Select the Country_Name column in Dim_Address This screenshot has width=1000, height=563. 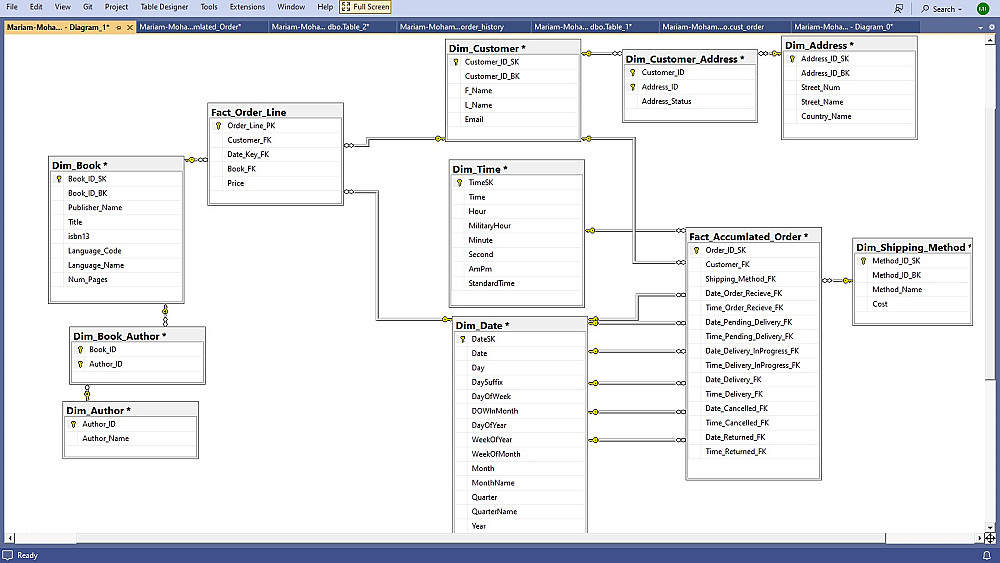pyautogui.click(x=849, y=116)
